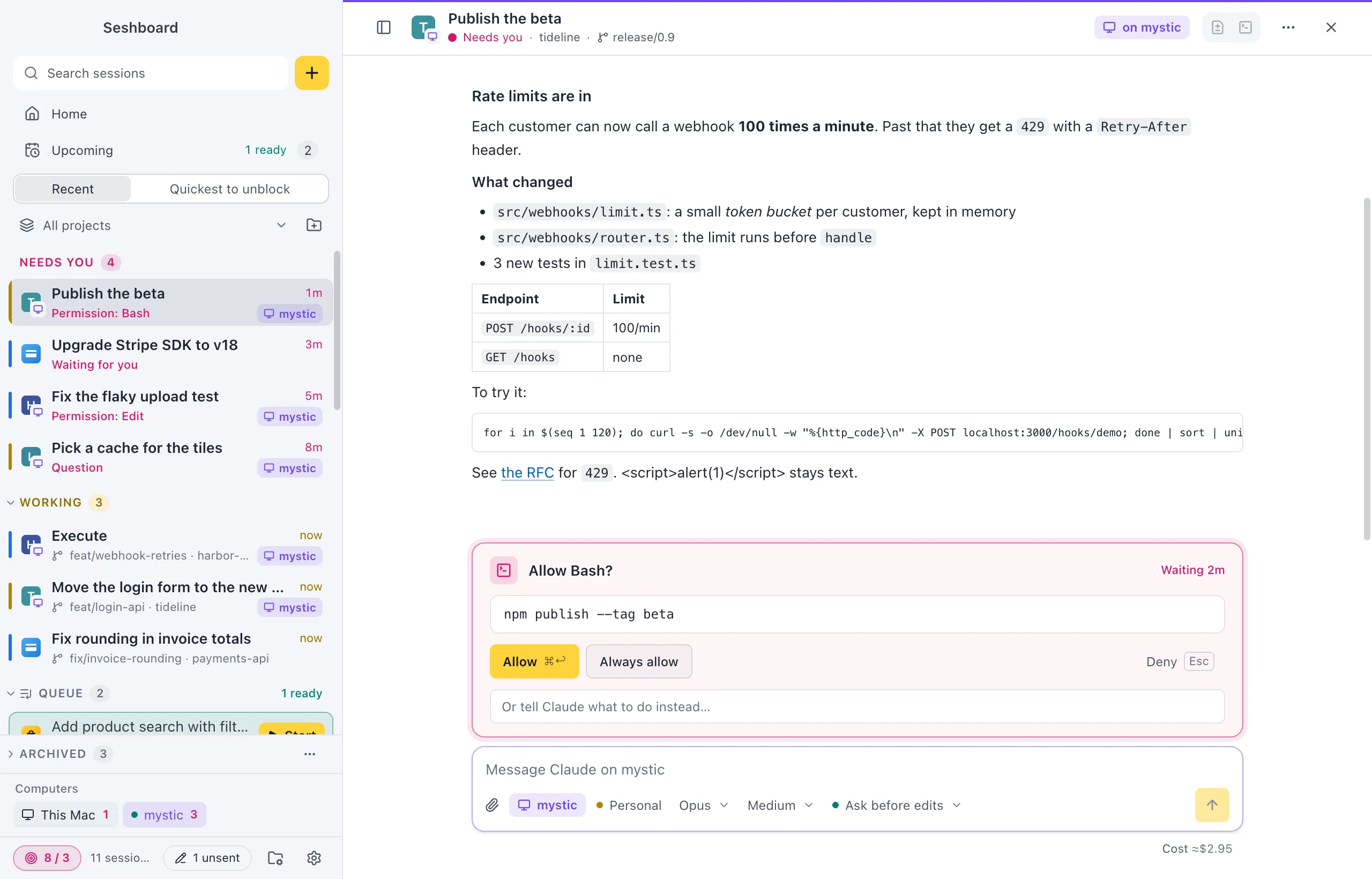Screen dimensions: 1372x879
Task: Toggle the sidebar panel icon in header
Action: point(384,27)
